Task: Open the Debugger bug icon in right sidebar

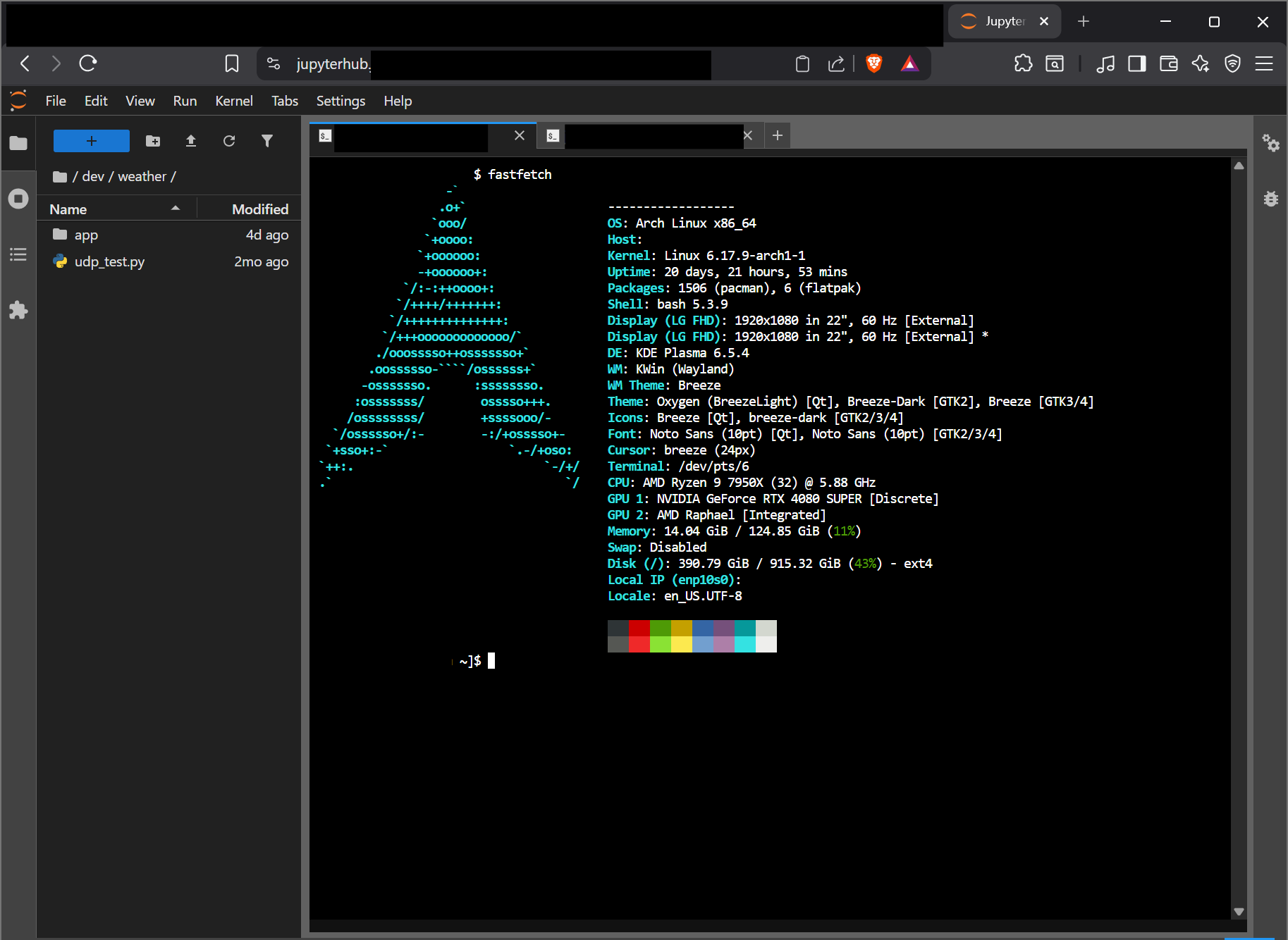Action: point(1270,199)
